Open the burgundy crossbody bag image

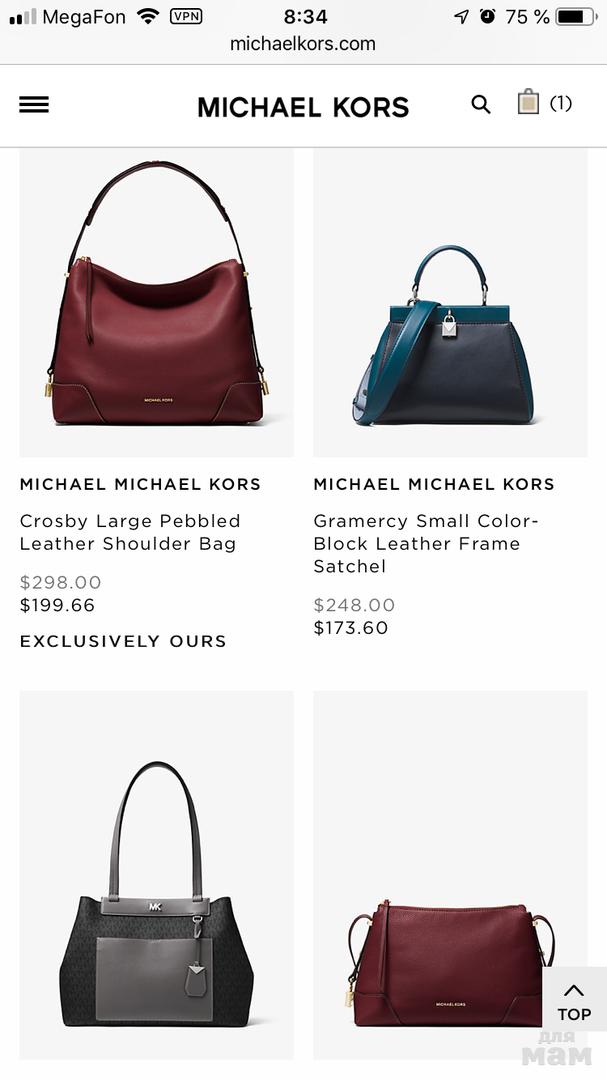[x=451, y=875]
